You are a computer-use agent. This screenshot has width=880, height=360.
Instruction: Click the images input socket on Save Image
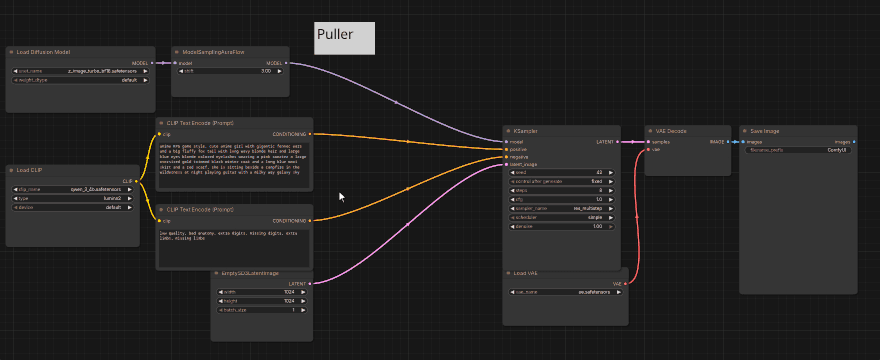click(742, 142)
